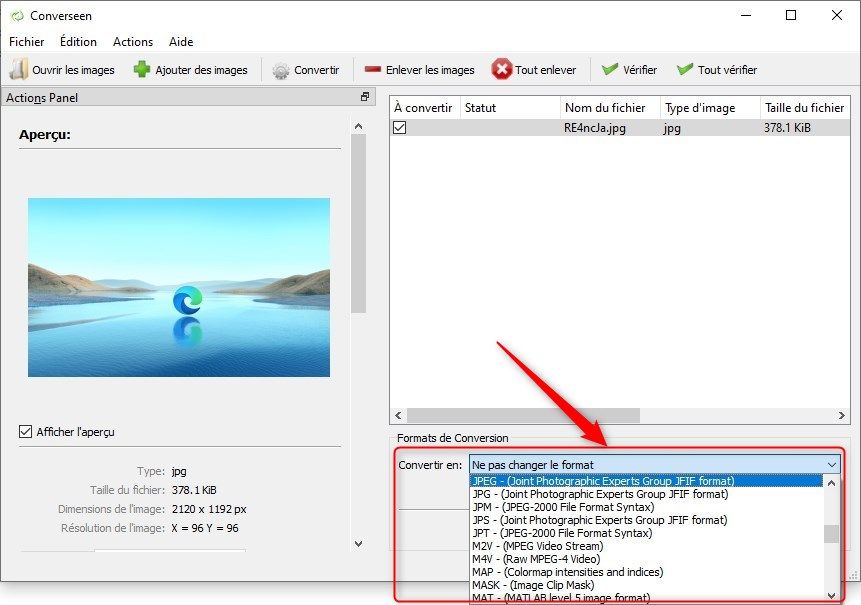Viewport: 861px width, 605px height.
Task: Open the Convertir en format dropdown
Action: click(x=655, y=465)
